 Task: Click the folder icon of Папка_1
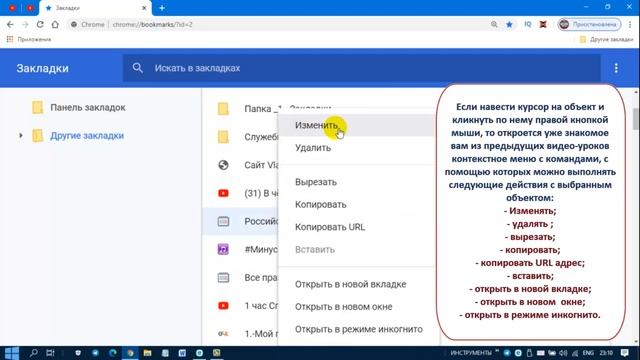pos(223,109)
